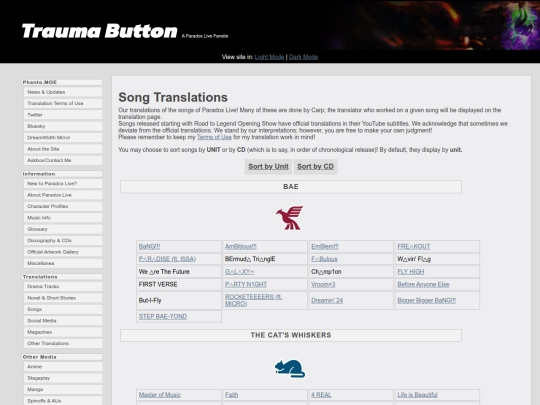The image size is (540, 405).
Task: Switch site to Dark Mode
Action: click(303, 57)
